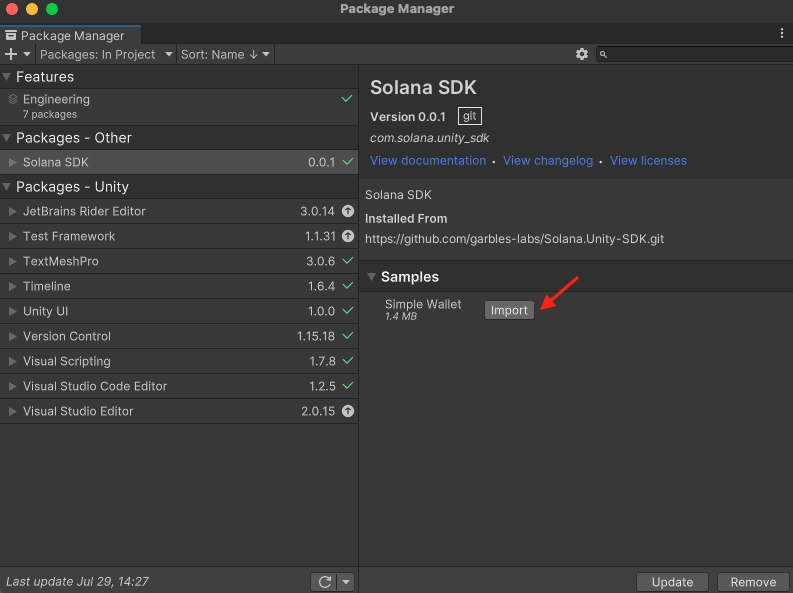Click the Update button
This screenshot has height=593, width=793.
point(672,582)
